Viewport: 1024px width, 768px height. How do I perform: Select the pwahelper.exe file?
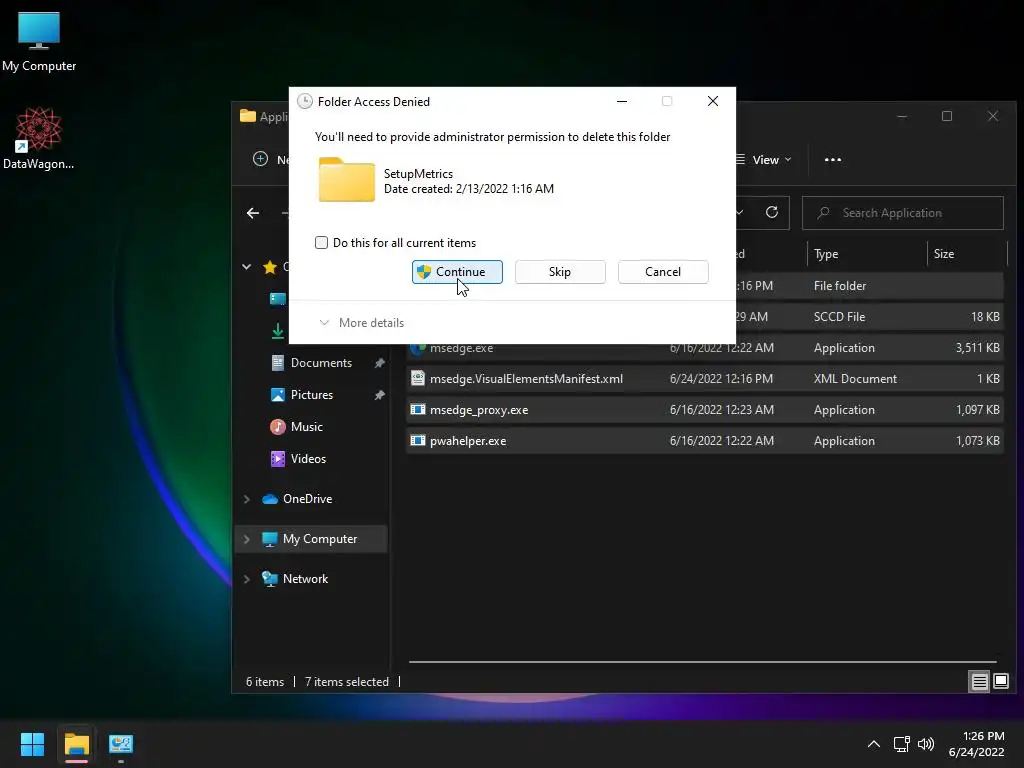point(704,441)
